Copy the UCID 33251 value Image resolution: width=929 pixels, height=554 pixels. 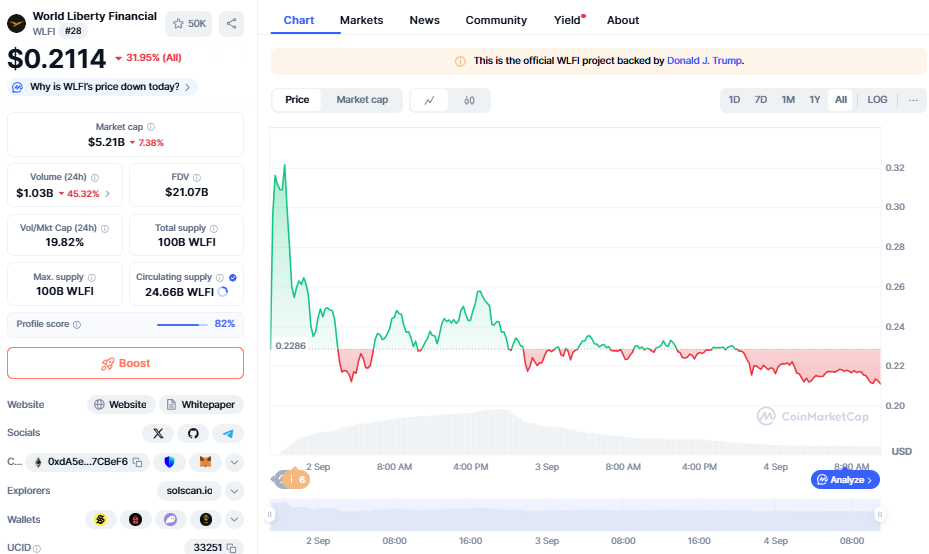click(x=232, y=548)
